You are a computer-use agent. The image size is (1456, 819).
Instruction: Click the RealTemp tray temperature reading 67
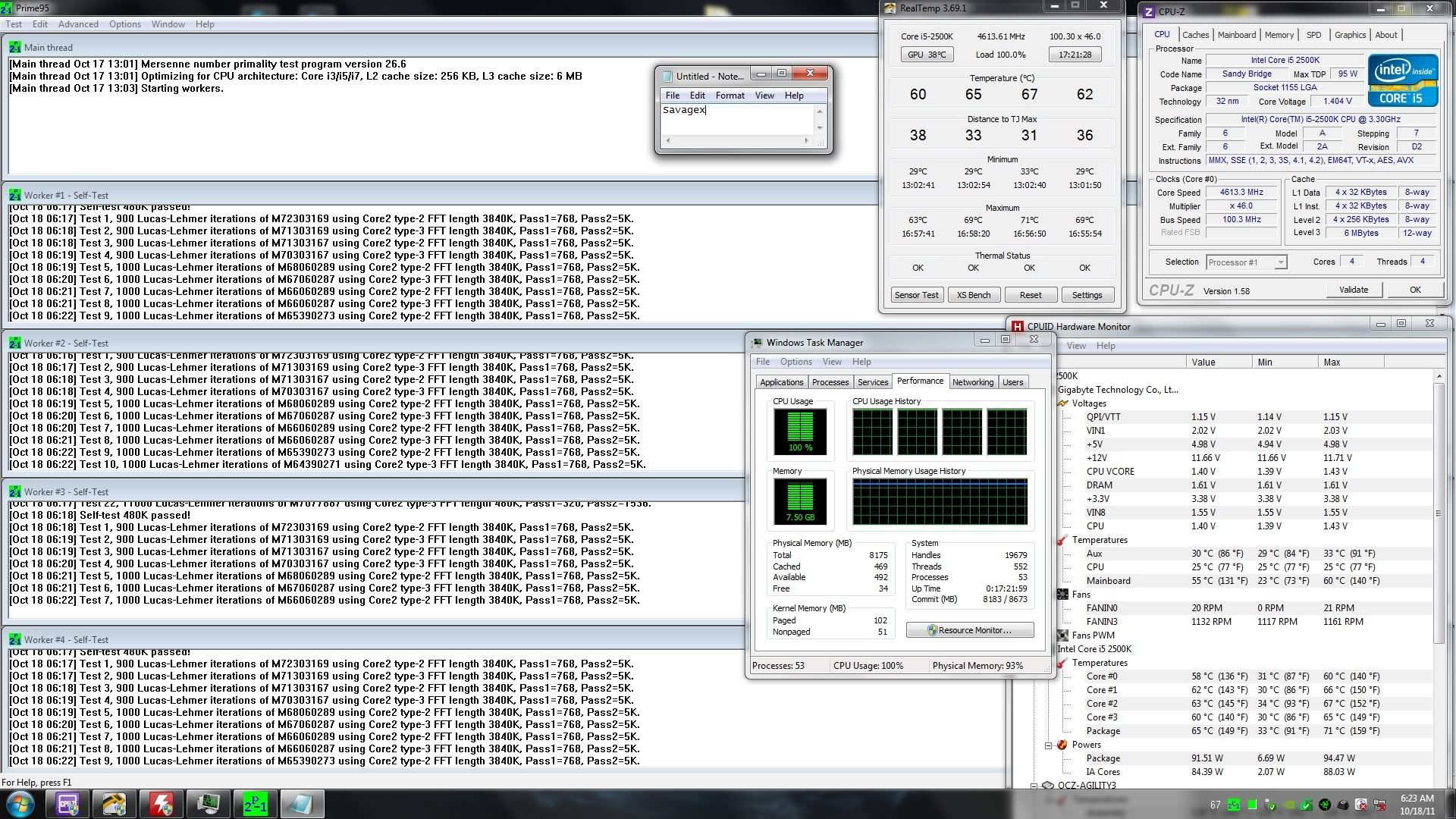[1216, 805]
